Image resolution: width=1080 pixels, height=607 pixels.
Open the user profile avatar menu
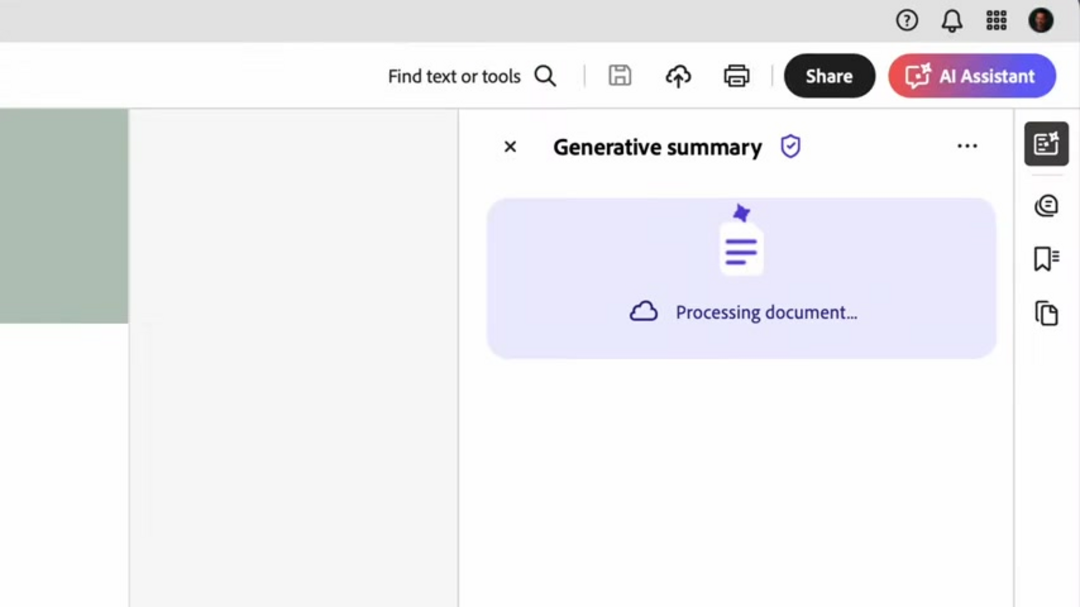pyautogui.click(x=1041, y=20)
